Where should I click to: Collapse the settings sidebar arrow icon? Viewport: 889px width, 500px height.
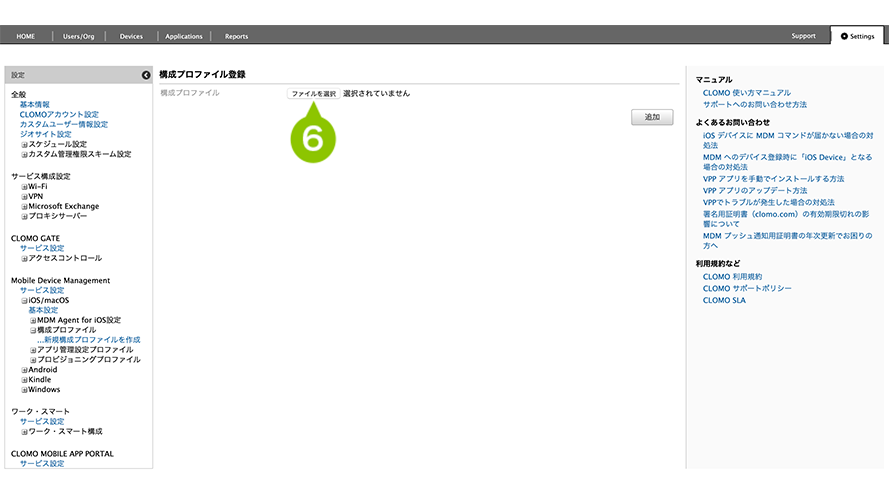tap(146, 75)
